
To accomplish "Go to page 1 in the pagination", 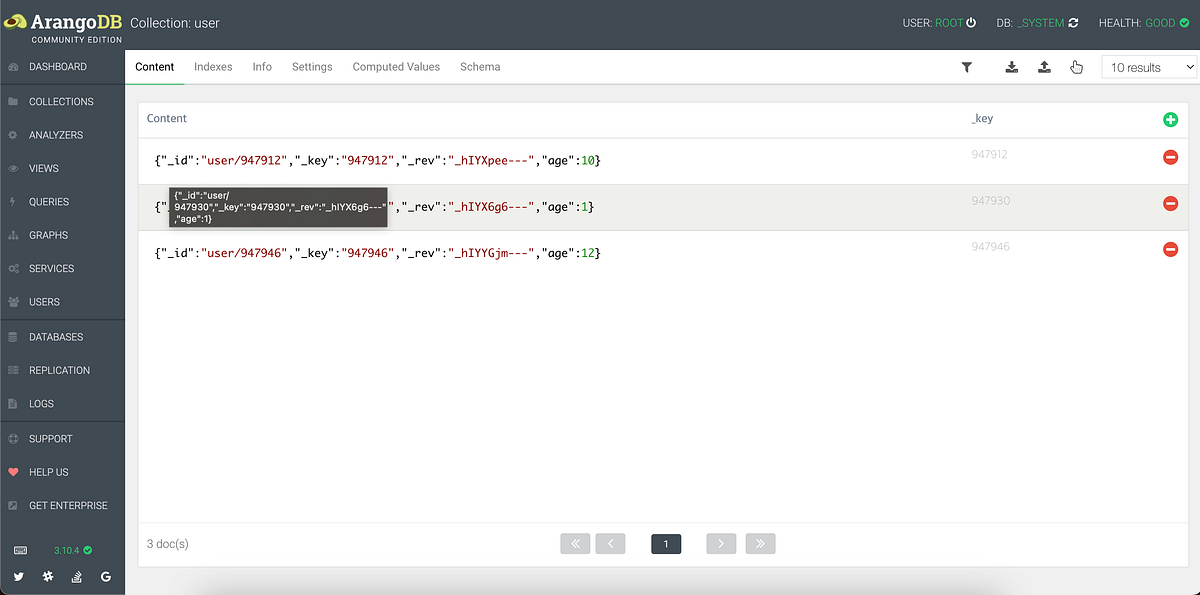I will (x=666, y=543).
